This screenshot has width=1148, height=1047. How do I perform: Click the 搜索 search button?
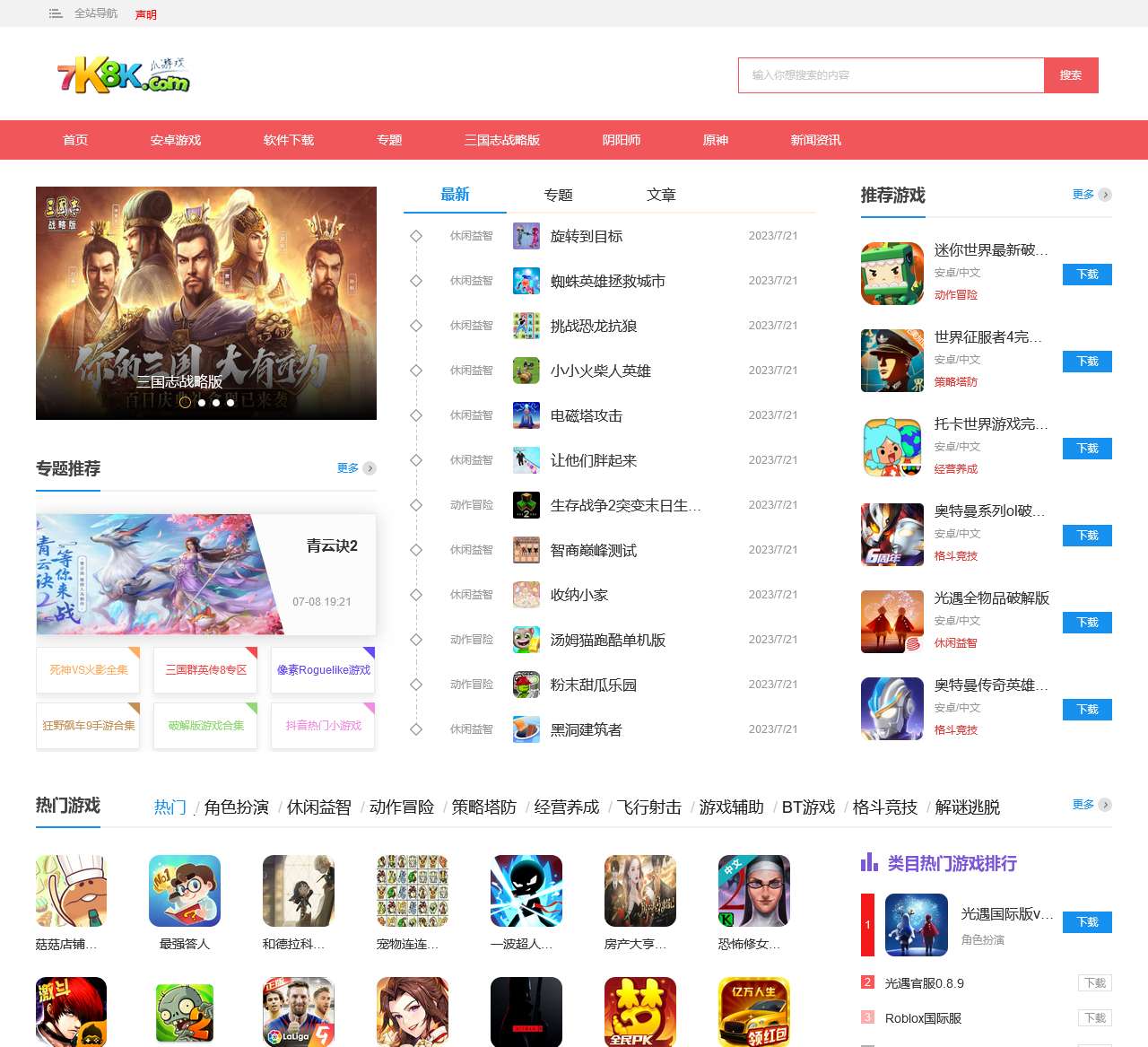(x=1071, y=75)
